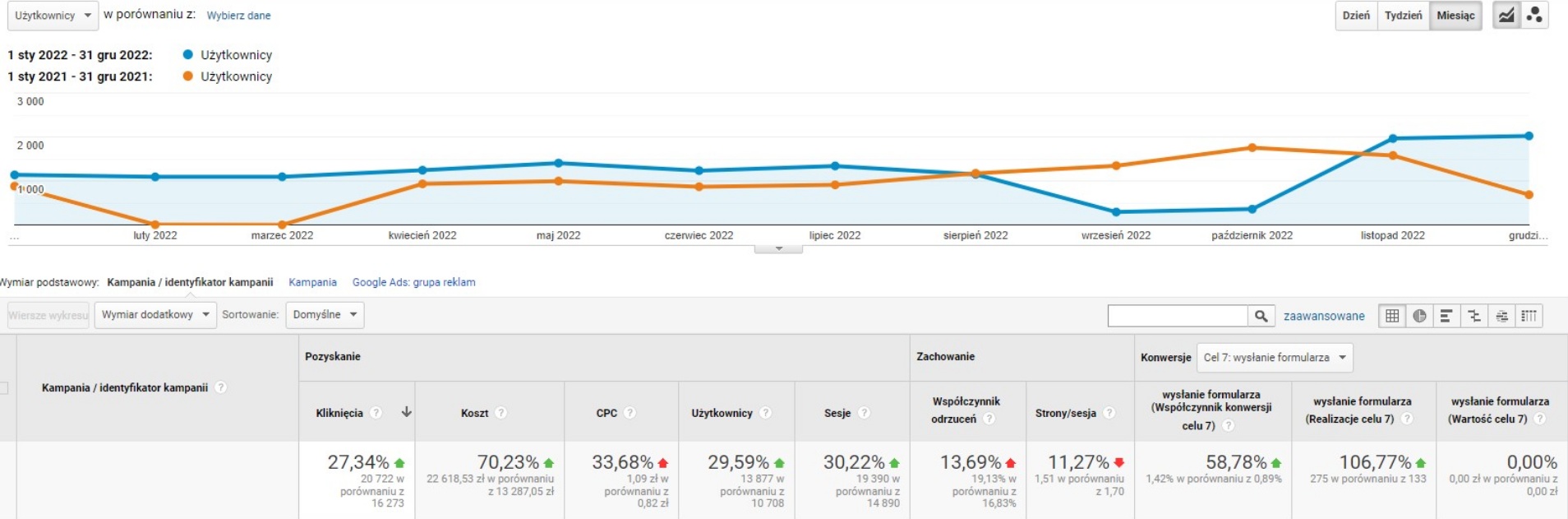Switch chart granularity to Dzień
The height and width of the screenshot is (519, 1568).
click(1356, 16)
